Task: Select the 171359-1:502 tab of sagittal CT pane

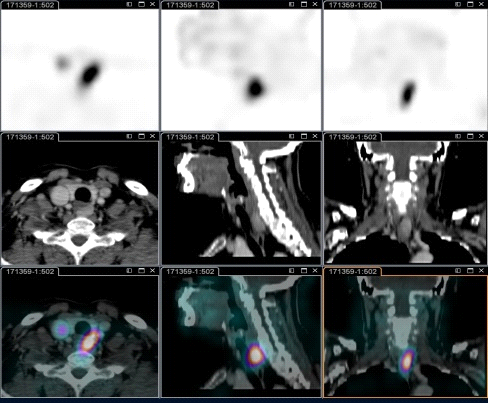Action: 190,137
